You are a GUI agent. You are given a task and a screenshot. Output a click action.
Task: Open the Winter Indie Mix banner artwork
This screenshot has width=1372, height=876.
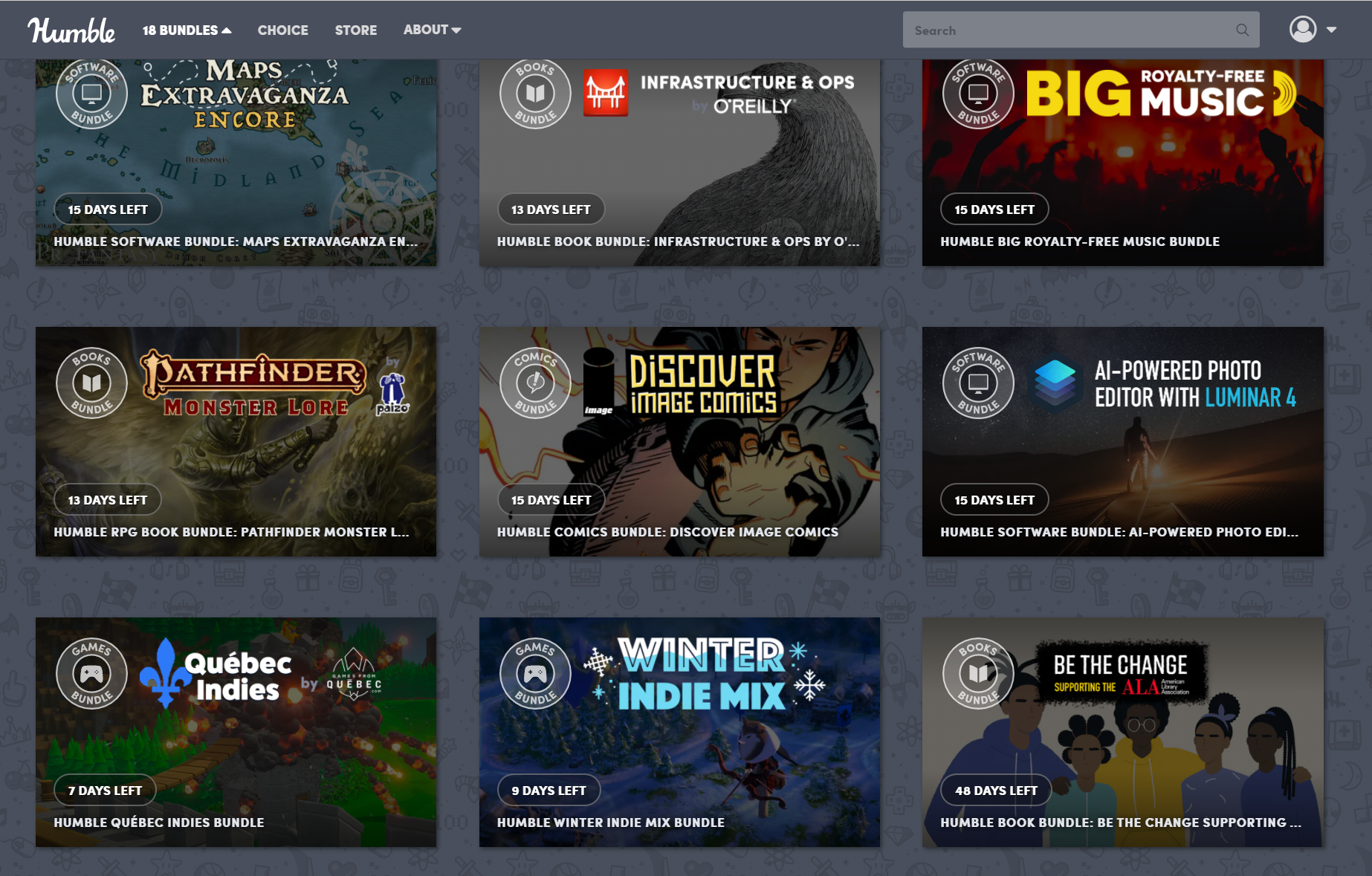click(x=679, y=732)
